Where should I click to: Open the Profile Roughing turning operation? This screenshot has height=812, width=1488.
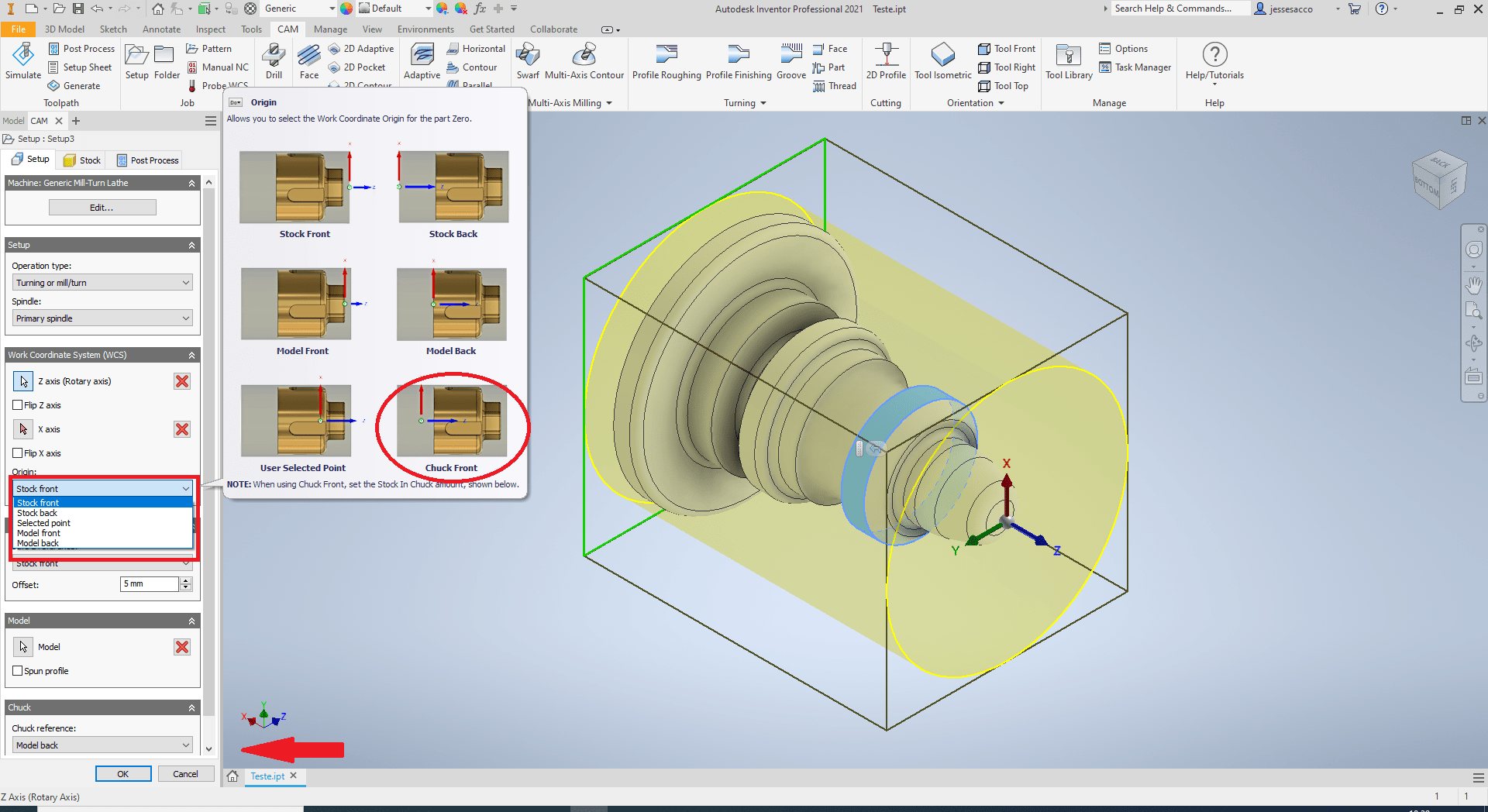666,62
